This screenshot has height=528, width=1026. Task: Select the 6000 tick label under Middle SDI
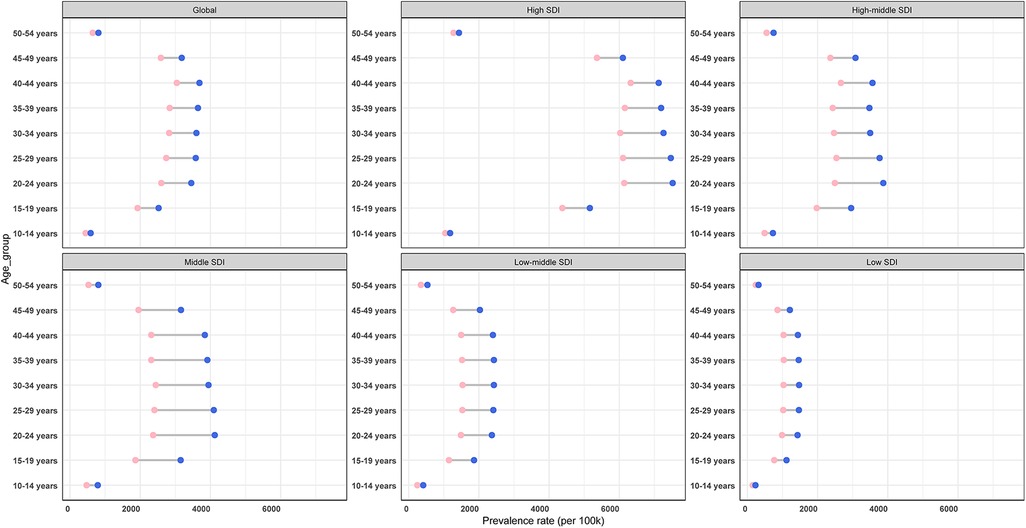pos(271,507)
